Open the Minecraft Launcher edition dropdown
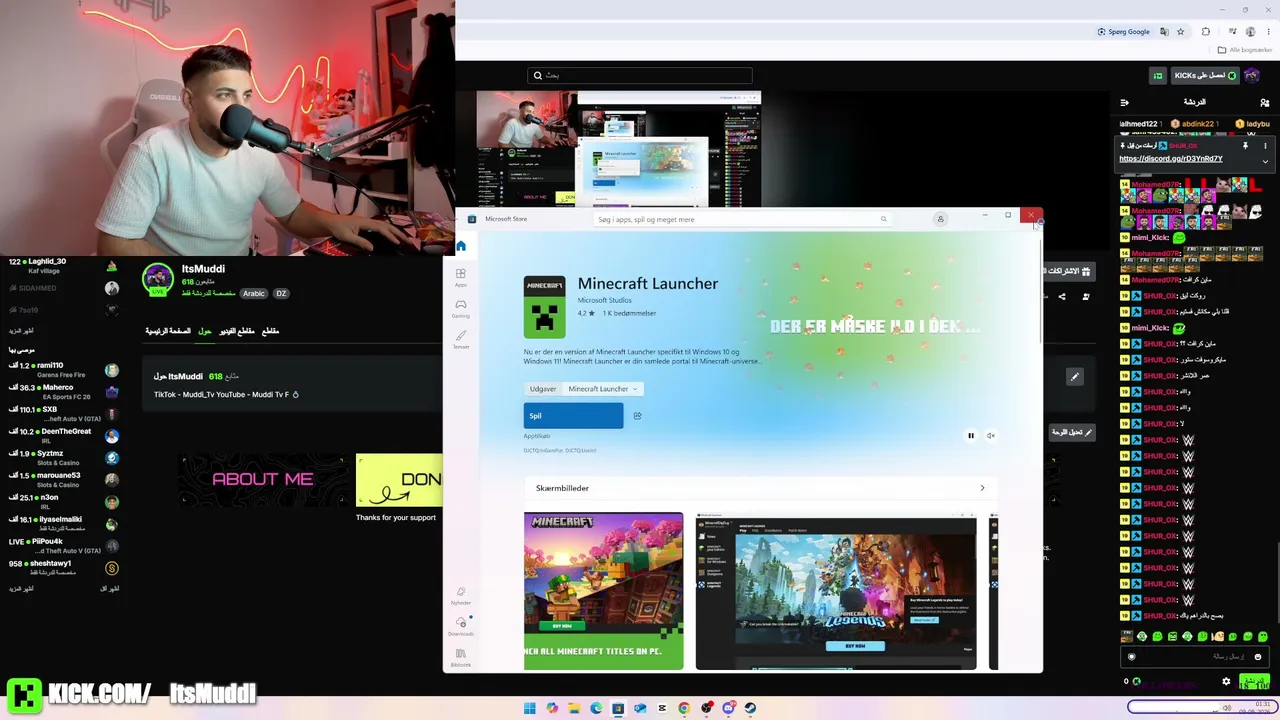The width and height of the screenshot is (1280, 720). click(603, 389)
